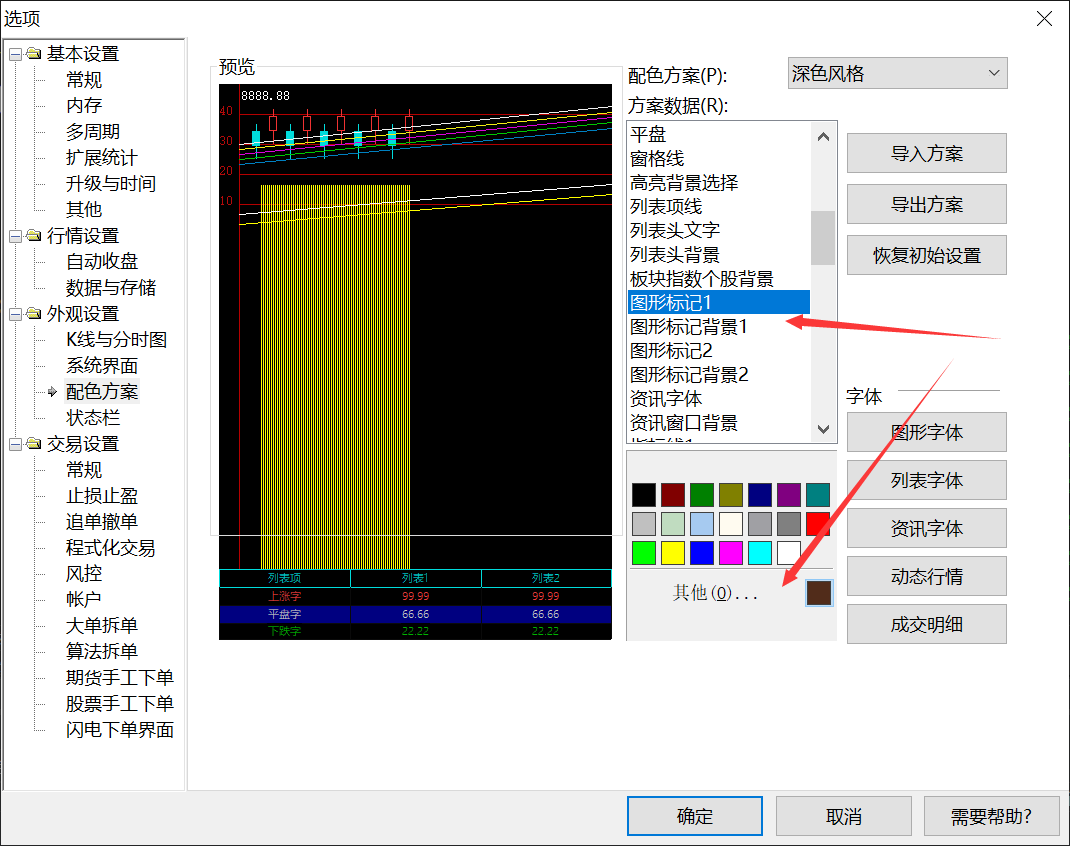Open 升级与时间 settings page
This screenshot has height=846, width=1070.
tap(111, 184)
